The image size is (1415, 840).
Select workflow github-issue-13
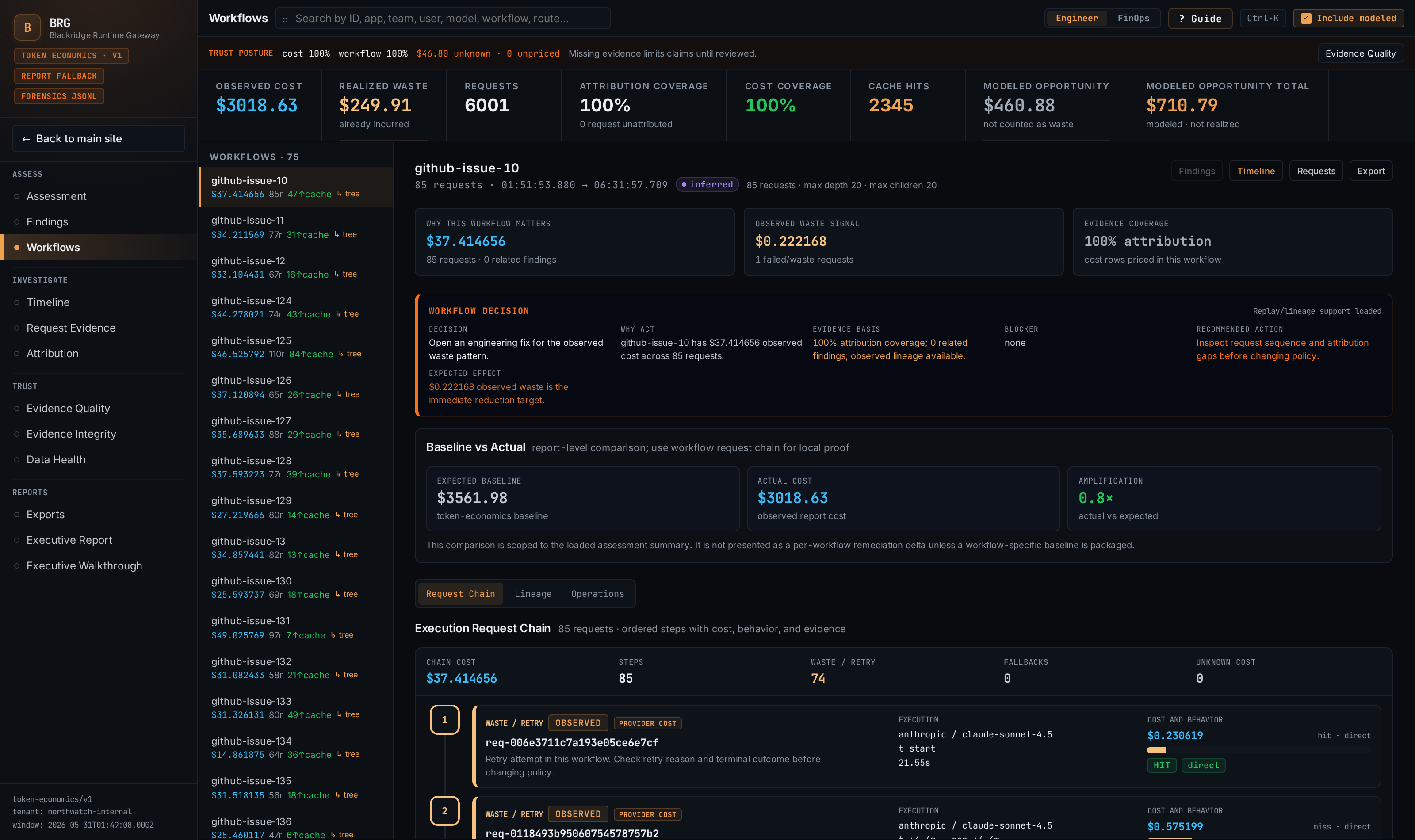(x=295, y=547)
